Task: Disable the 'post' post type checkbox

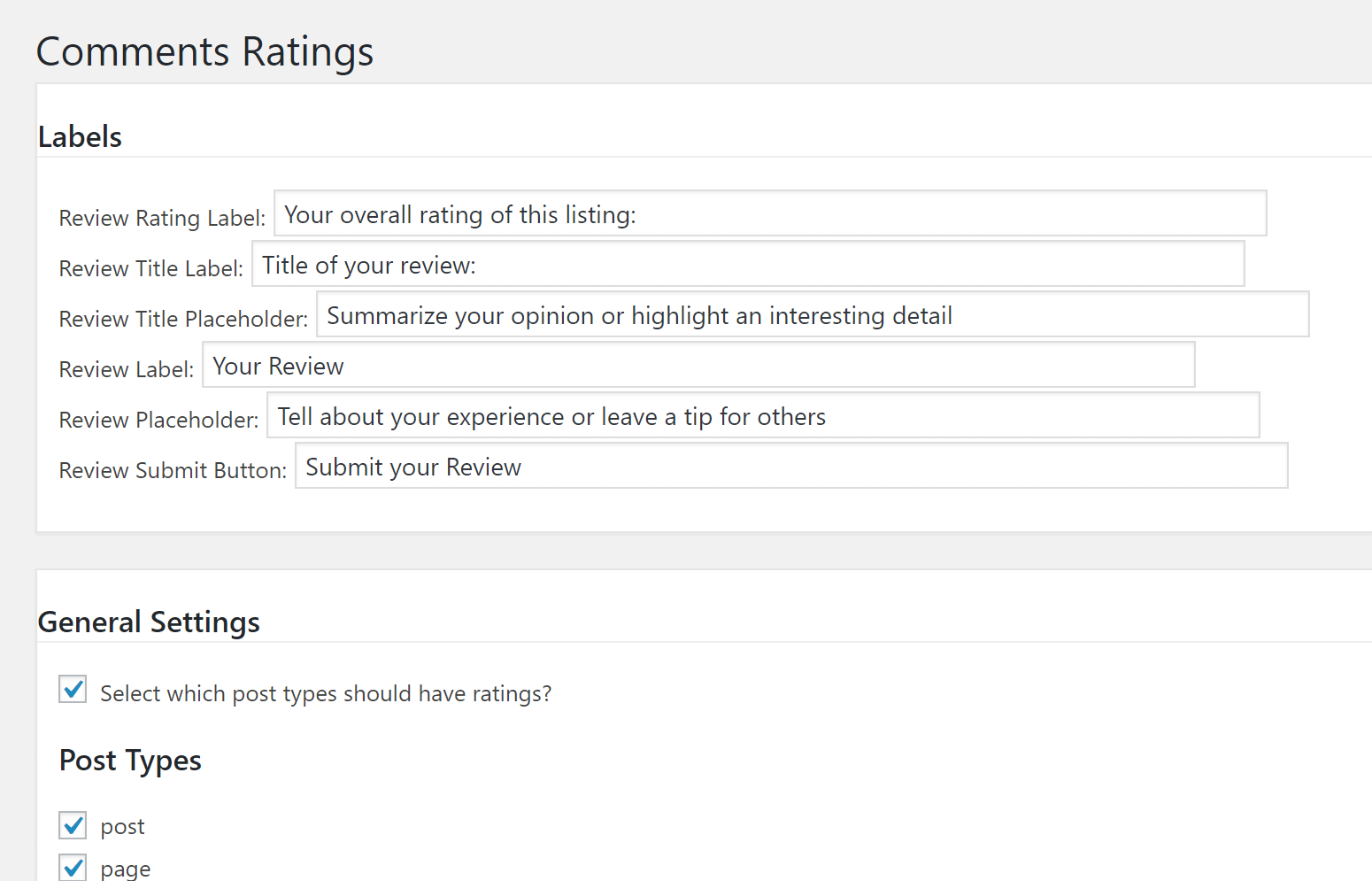Action: click(72, 825)
